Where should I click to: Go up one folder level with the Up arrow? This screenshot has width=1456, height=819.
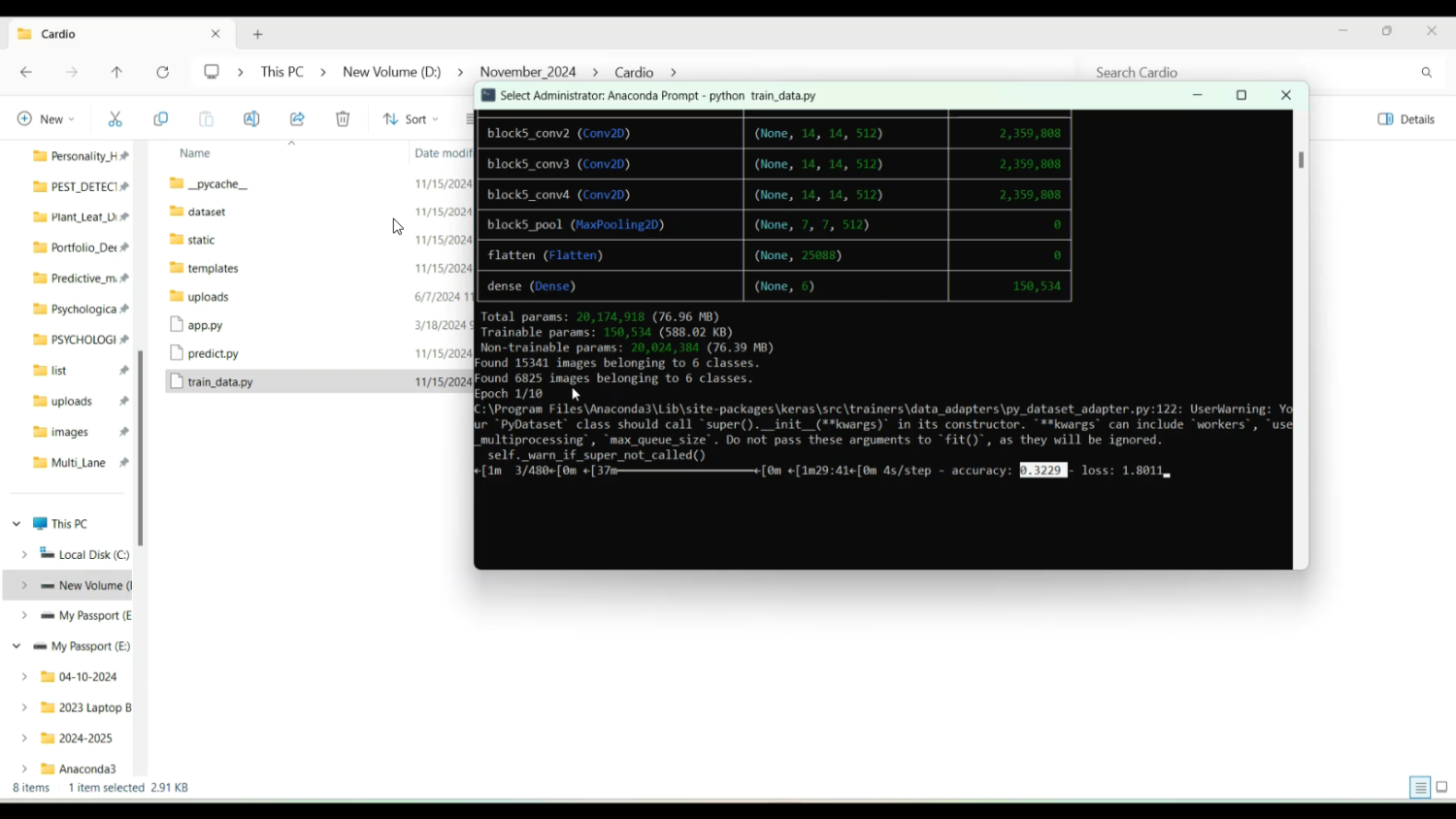(x=116, y=73)
